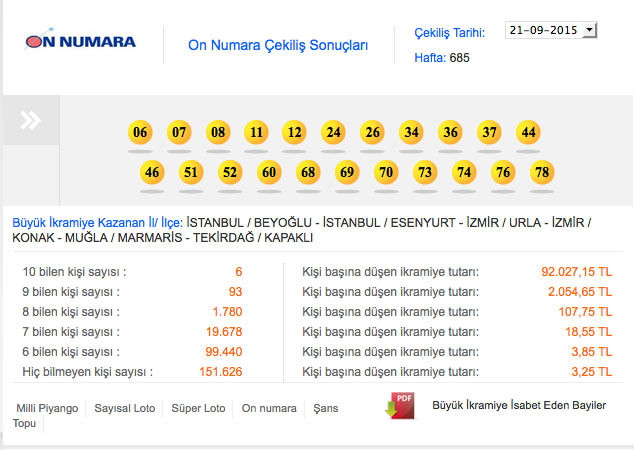
Task: Click the prize amount 3,25 TL
Action: pos(592,372)
